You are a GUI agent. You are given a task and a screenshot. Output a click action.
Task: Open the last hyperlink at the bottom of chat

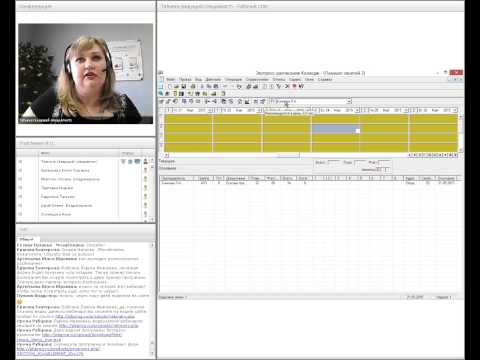tap(58, 351)
